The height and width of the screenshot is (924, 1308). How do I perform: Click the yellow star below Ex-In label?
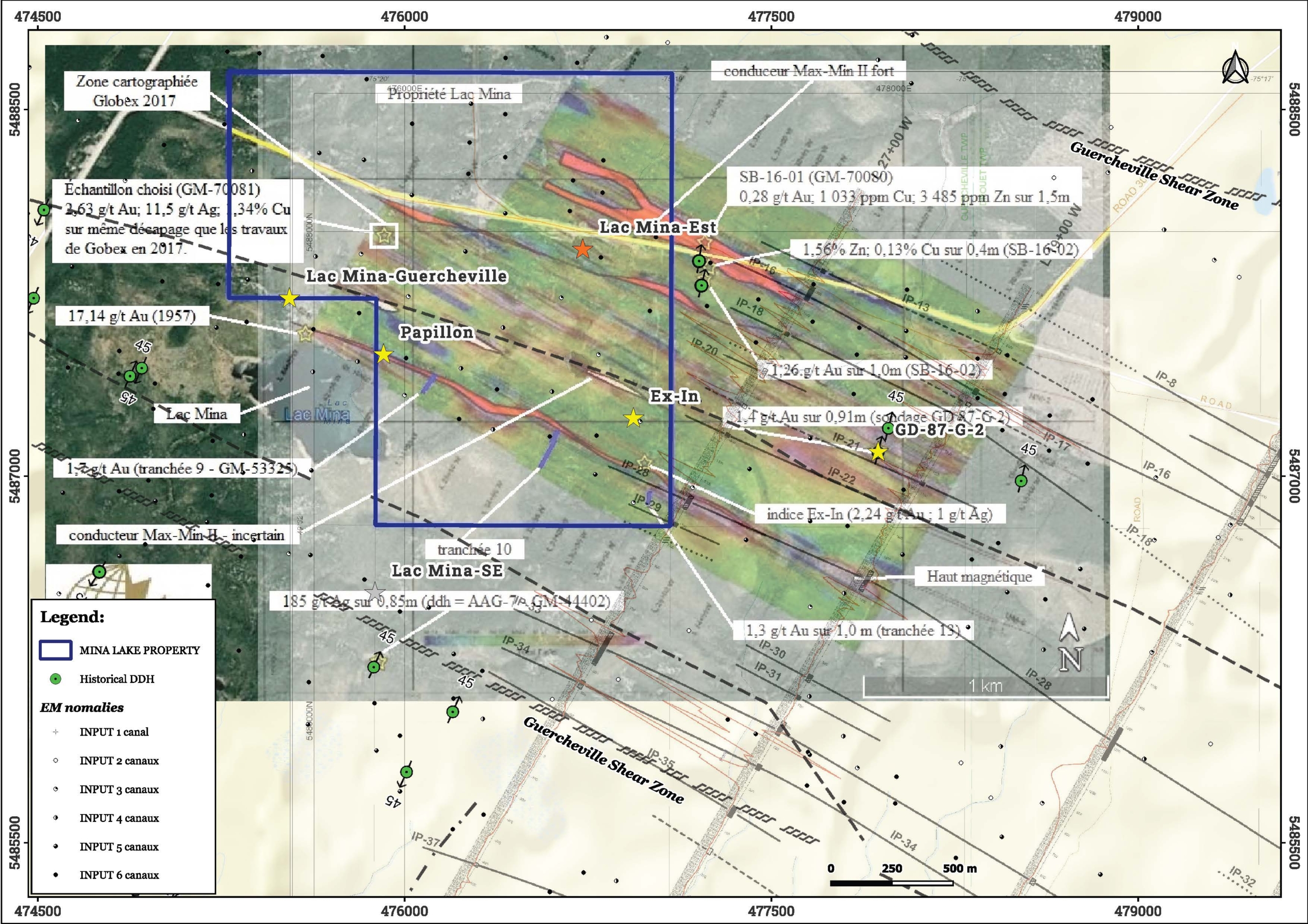pyautogui.click(x=634, y=418)
